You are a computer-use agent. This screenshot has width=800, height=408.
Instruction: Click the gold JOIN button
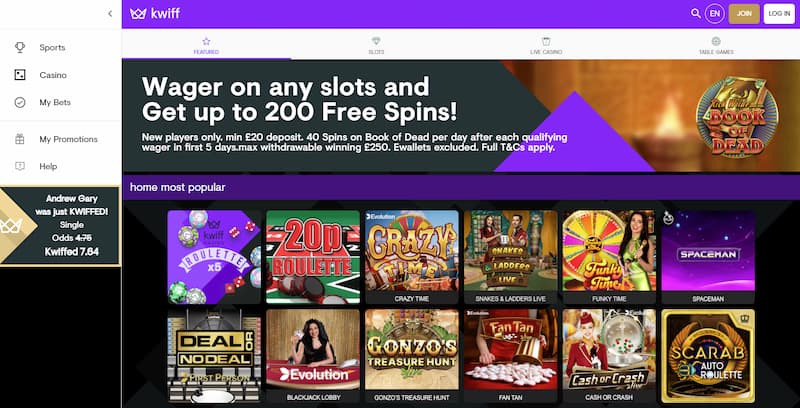pos(744,14)
